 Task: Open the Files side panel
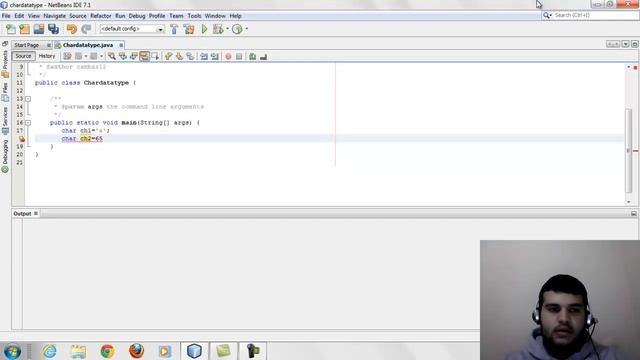click(x=5, y=93)
